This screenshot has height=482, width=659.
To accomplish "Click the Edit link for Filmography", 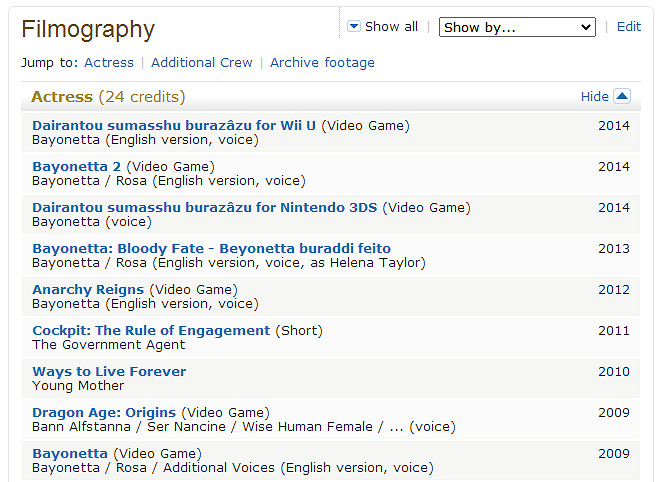I will (629, 27).
